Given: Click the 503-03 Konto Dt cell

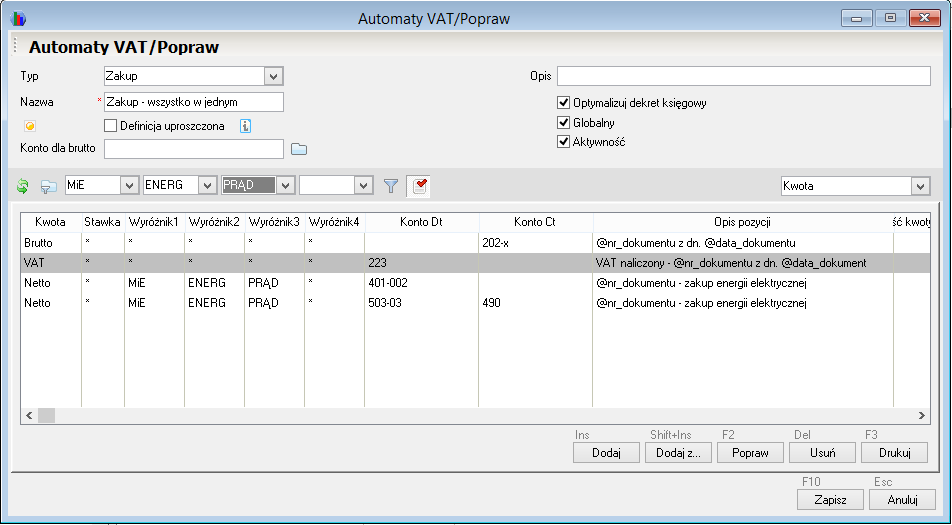Looking at the screenshot, I should point(421,302).
